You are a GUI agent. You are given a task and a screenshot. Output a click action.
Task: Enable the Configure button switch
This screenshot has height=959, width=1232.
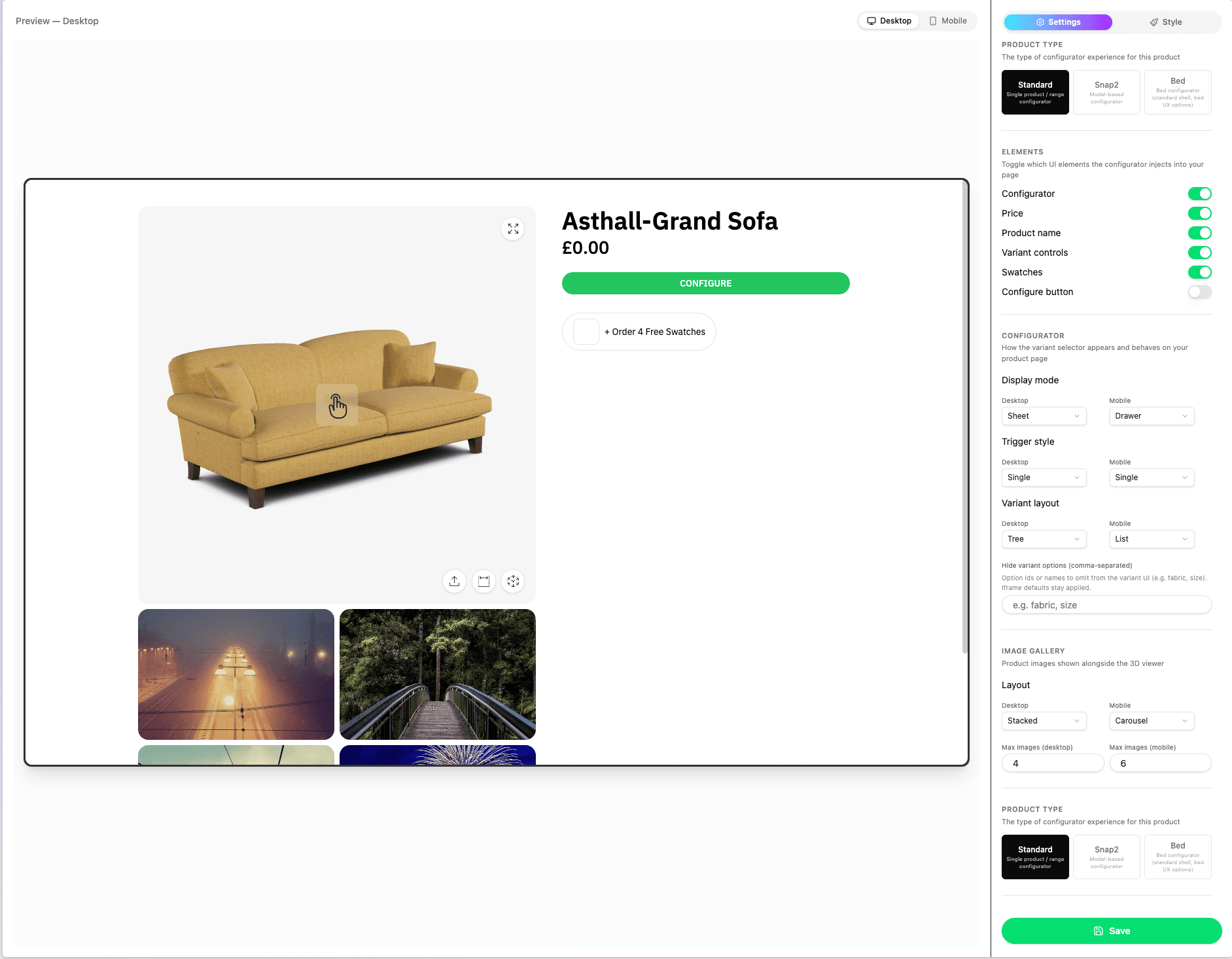(x=1200, y=292)
